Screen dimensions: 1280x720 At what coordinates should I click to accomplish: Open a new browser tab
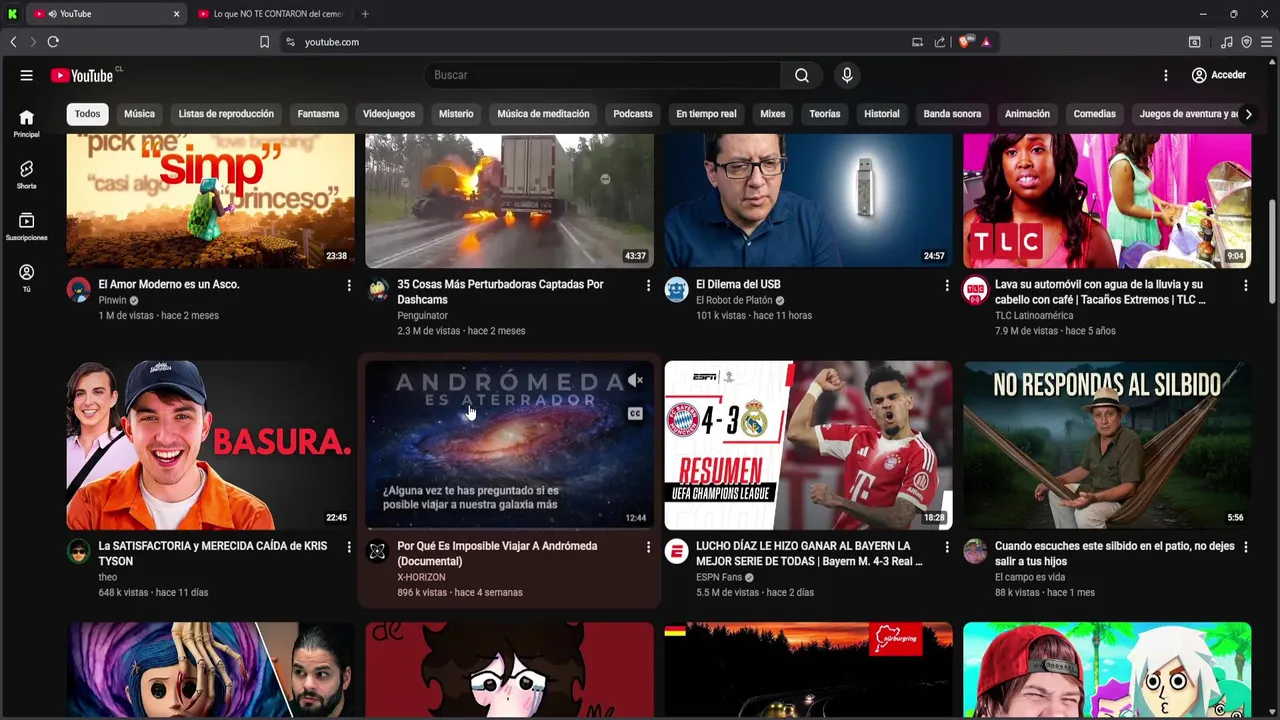[x=365, y=14]
